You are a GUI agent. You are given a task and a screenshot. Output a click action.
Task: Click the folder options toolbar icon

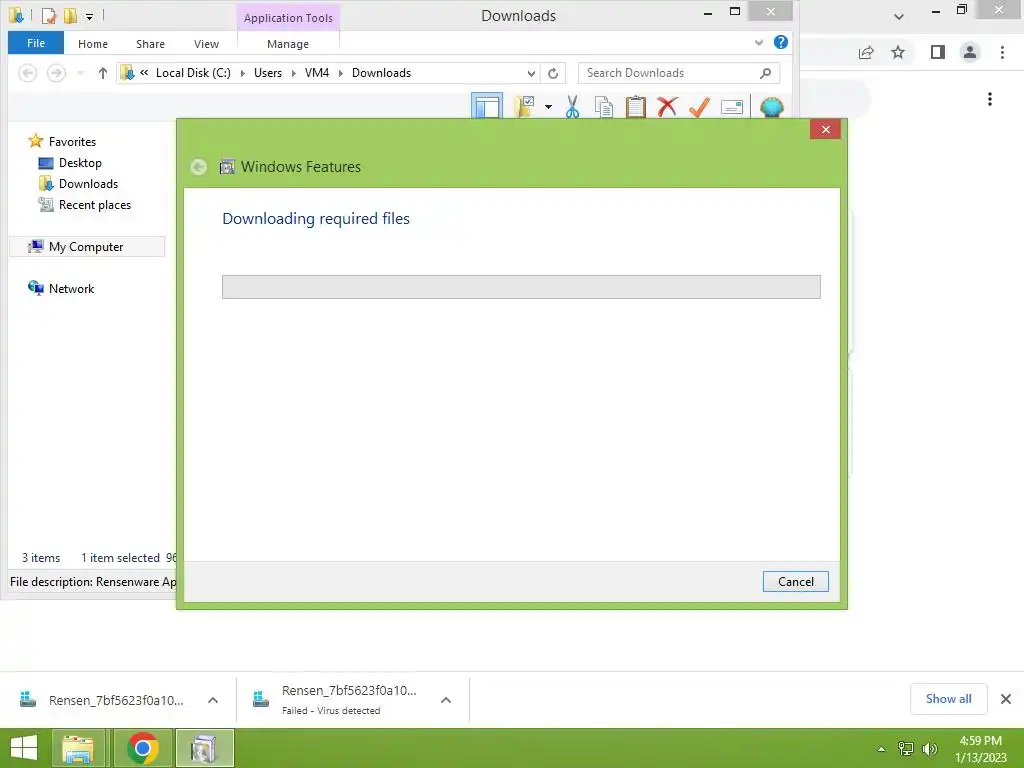pos(524,106)
